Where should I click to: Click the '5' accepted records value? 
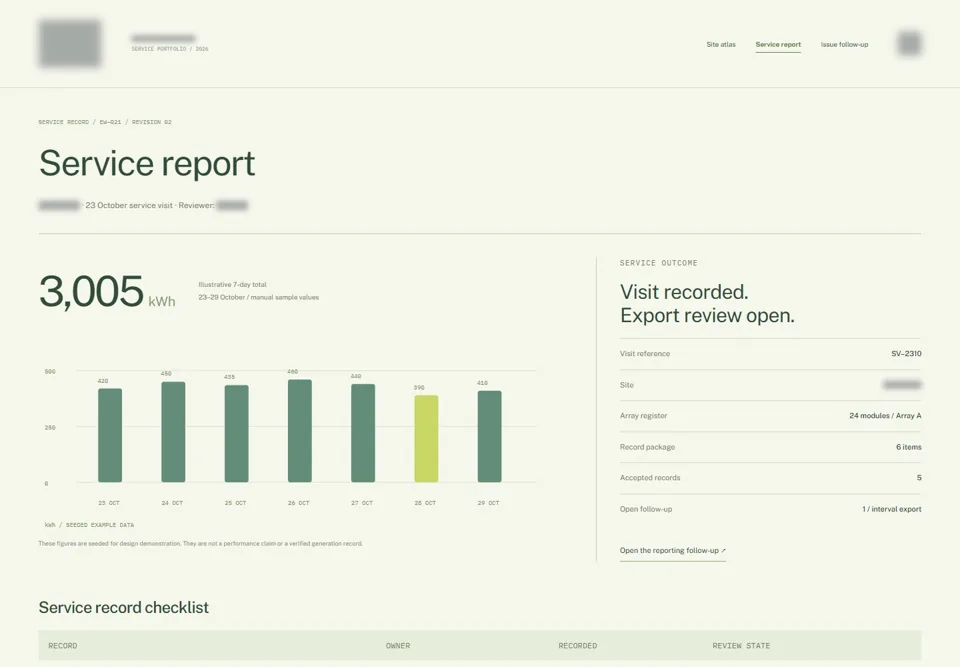click(919, 478)
